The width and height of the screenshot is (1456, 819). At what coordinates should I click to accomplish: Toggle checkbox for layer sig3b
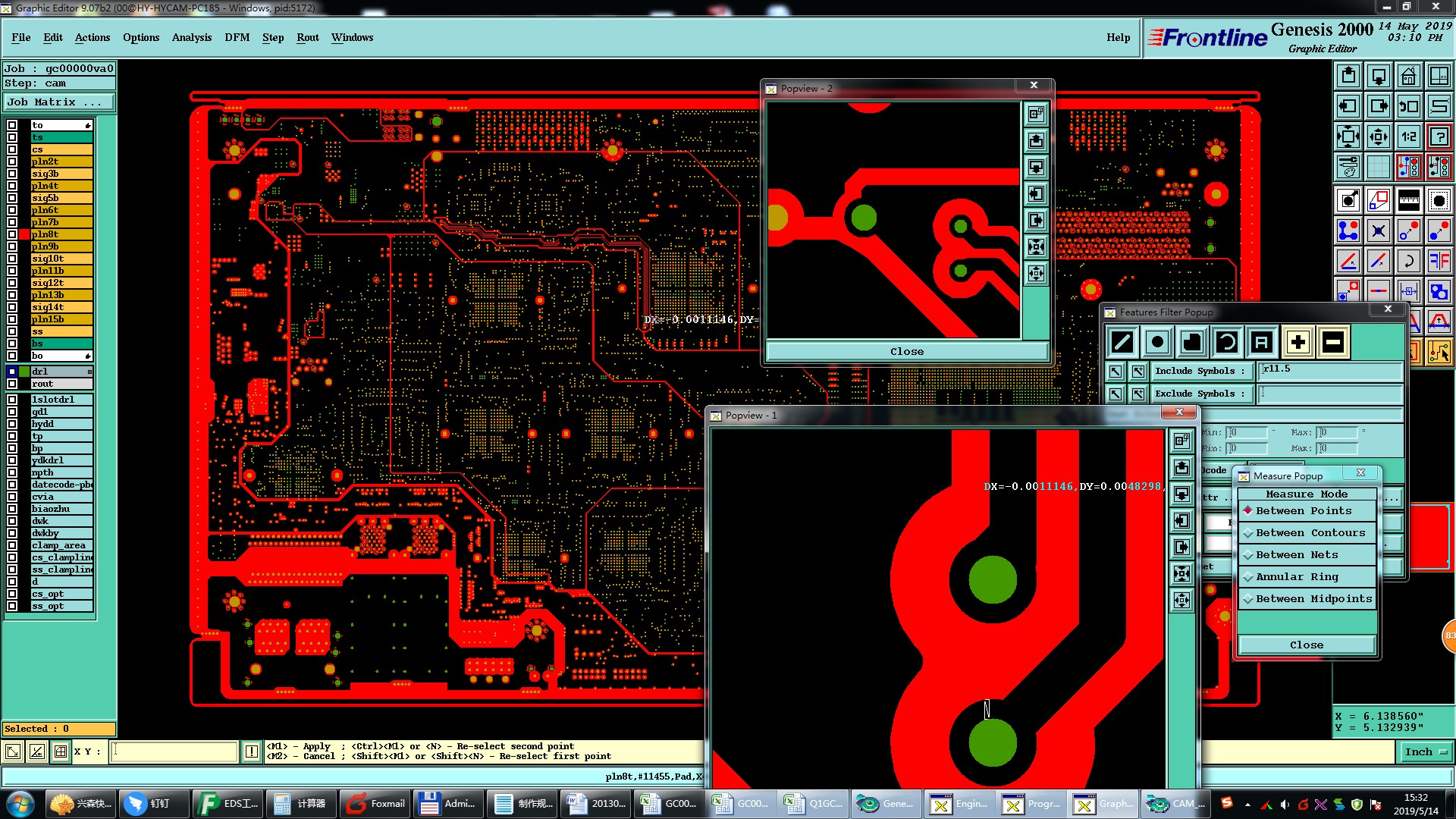click(12, 174)
